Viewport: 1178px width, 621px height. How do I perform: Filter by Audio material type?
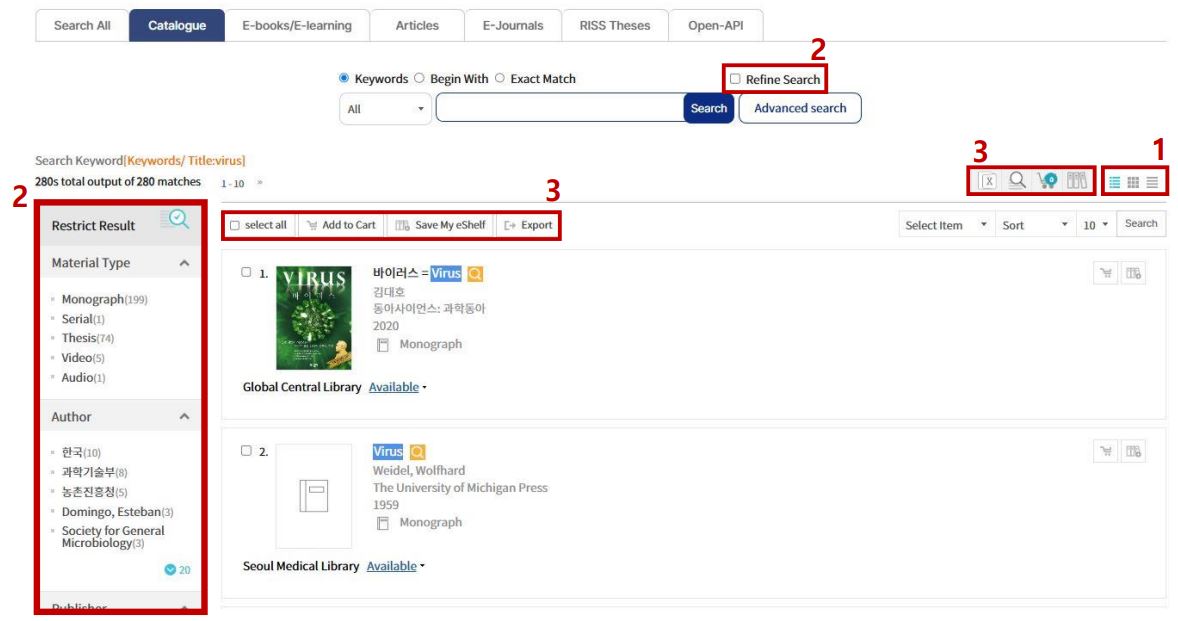[x=83, y=378]
